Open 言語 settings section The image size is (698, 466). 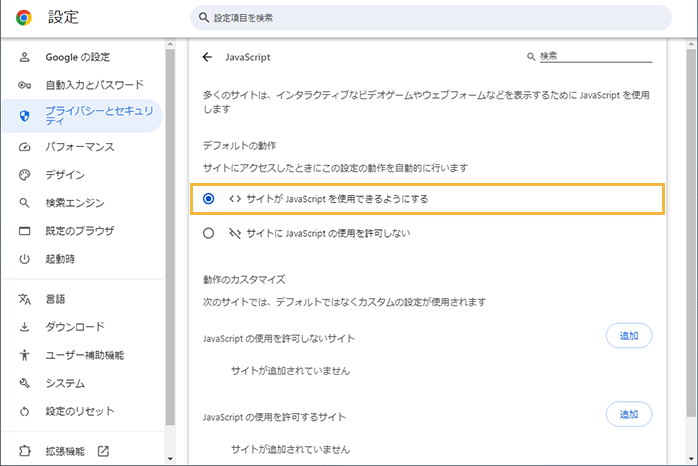pos(83,299)
